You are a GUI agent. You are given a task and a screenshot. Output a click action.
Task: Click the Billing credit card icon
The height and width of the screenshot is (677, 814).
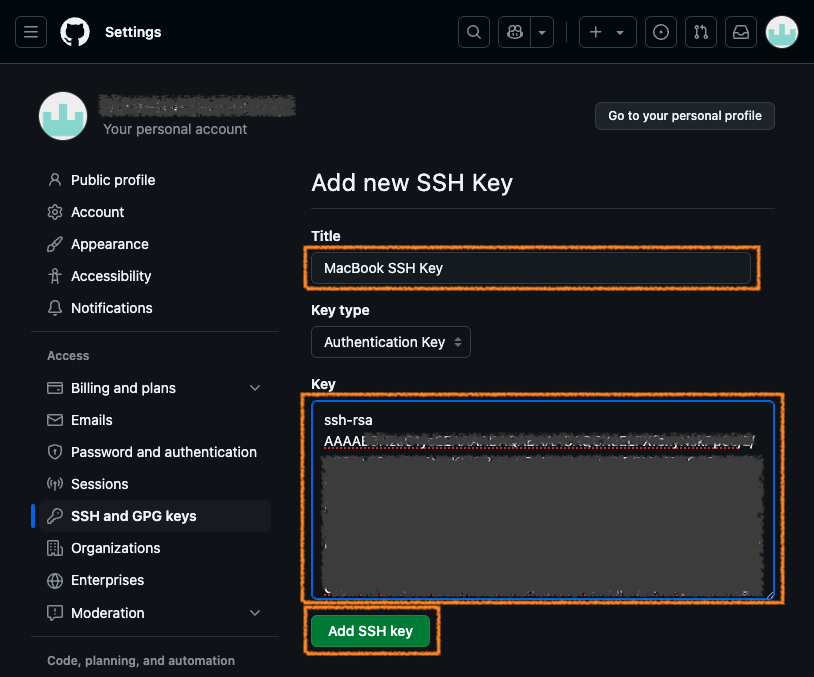point(55,388)
